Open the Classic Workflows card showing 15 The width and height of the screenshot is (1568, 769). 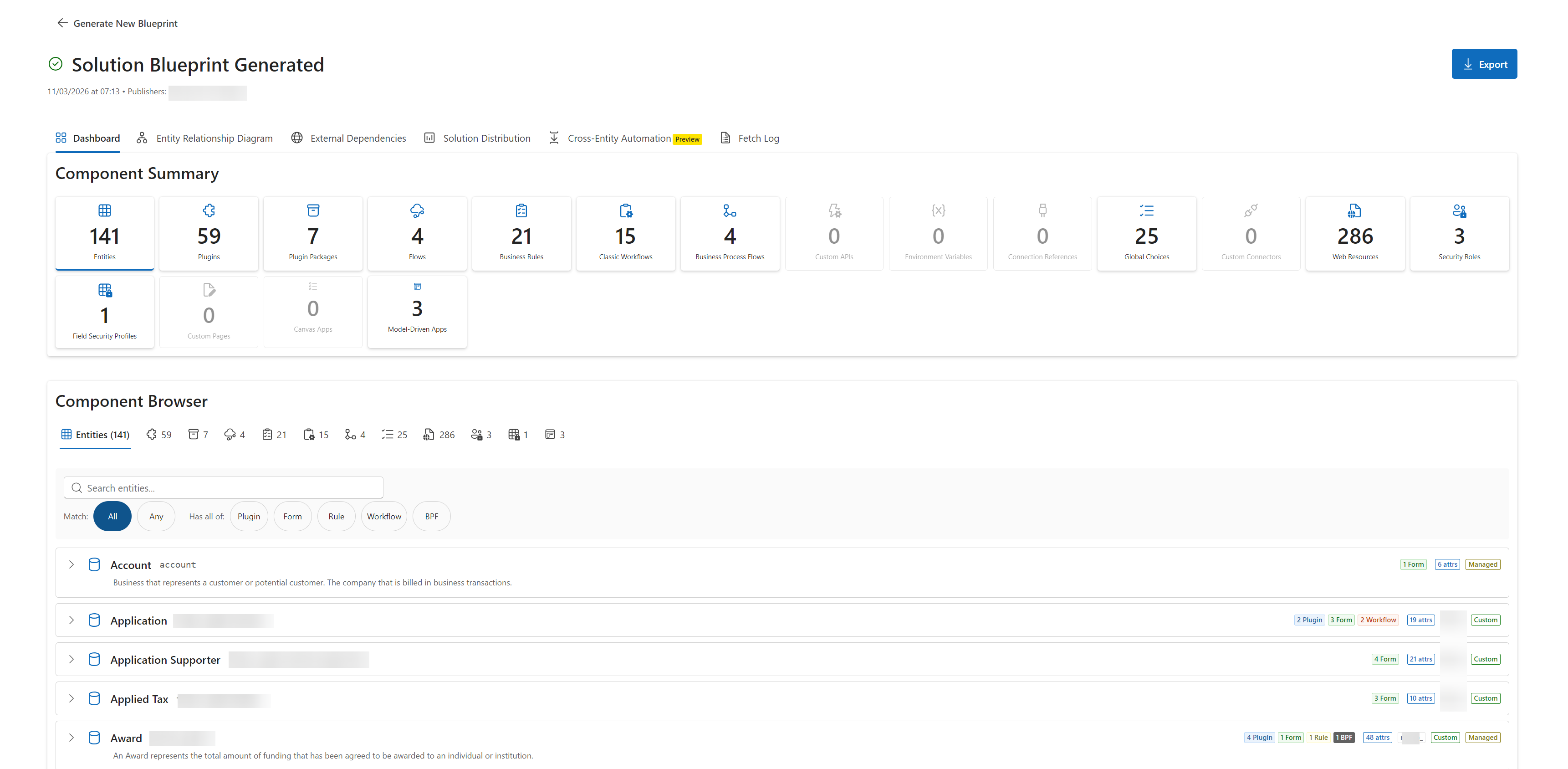[x=626, y=233]
